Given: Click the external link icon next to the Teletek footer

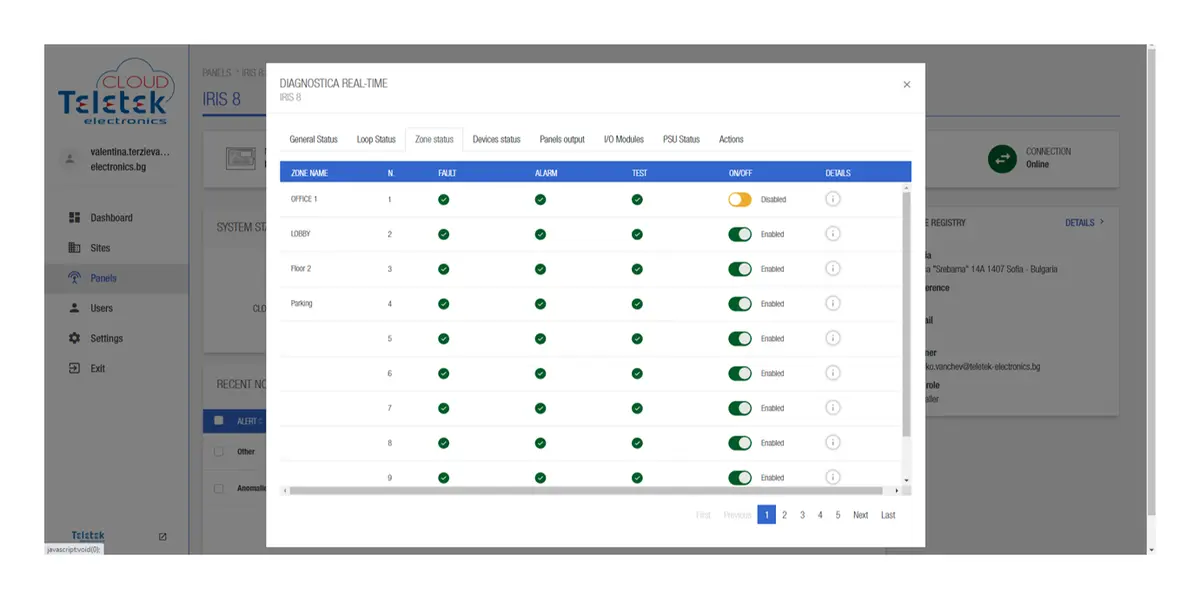Looking at the screenshot, I should click(x=163, y=537).
